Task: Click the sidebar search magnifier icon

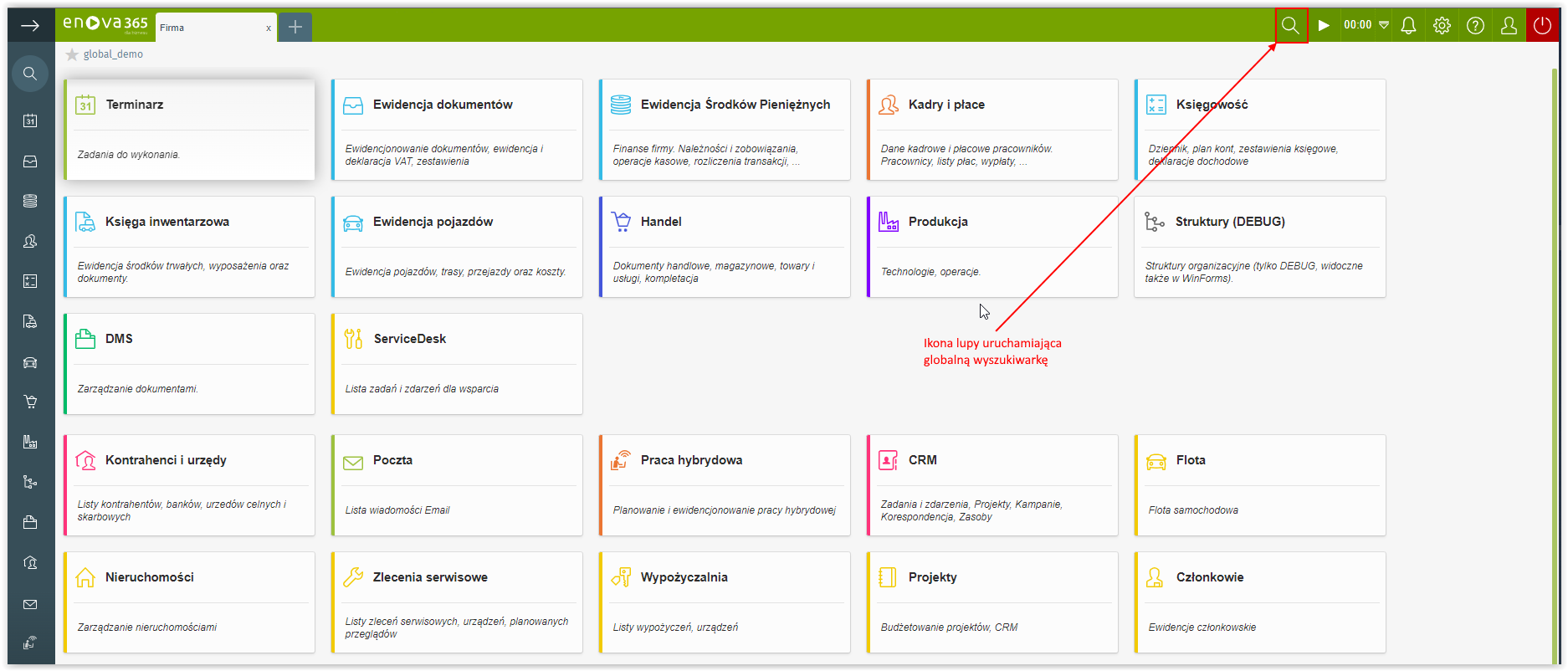Action: coord(30,74)
